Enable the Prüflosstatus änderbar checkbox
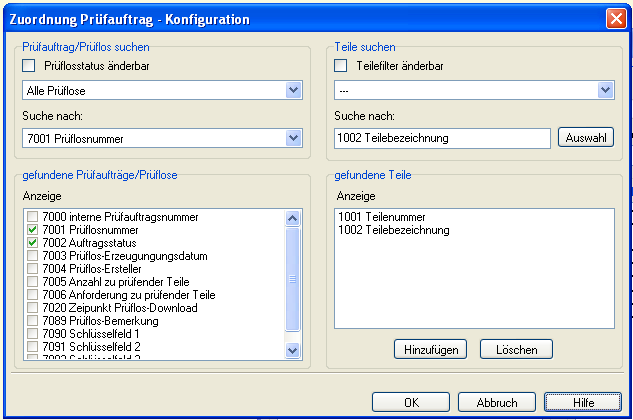Image resolution: width=633 pixels, height=420 pixels. click(29, 65)
